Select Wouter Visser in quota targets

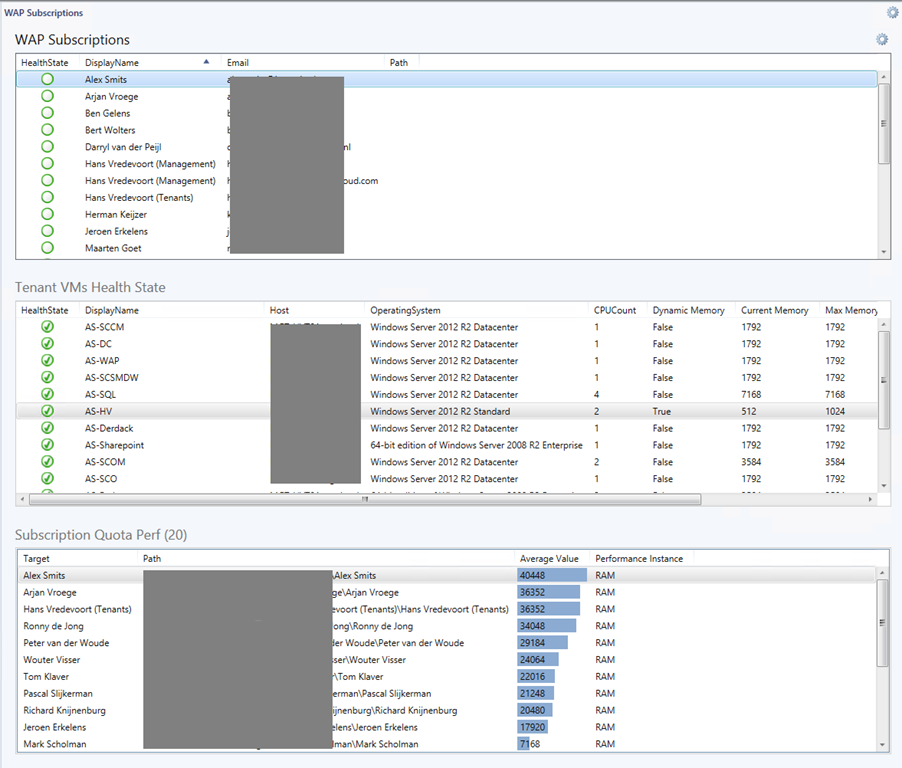click(51, 659)
